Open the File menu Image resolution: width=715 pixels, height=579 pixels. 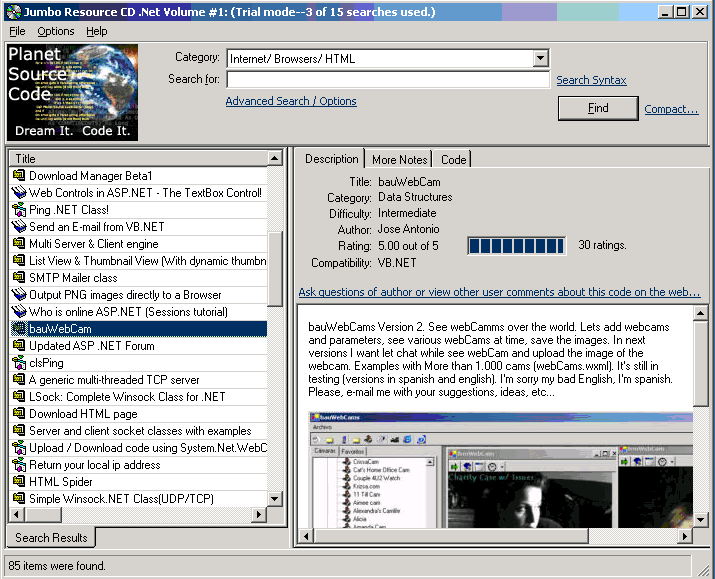(x=17, y=31)
